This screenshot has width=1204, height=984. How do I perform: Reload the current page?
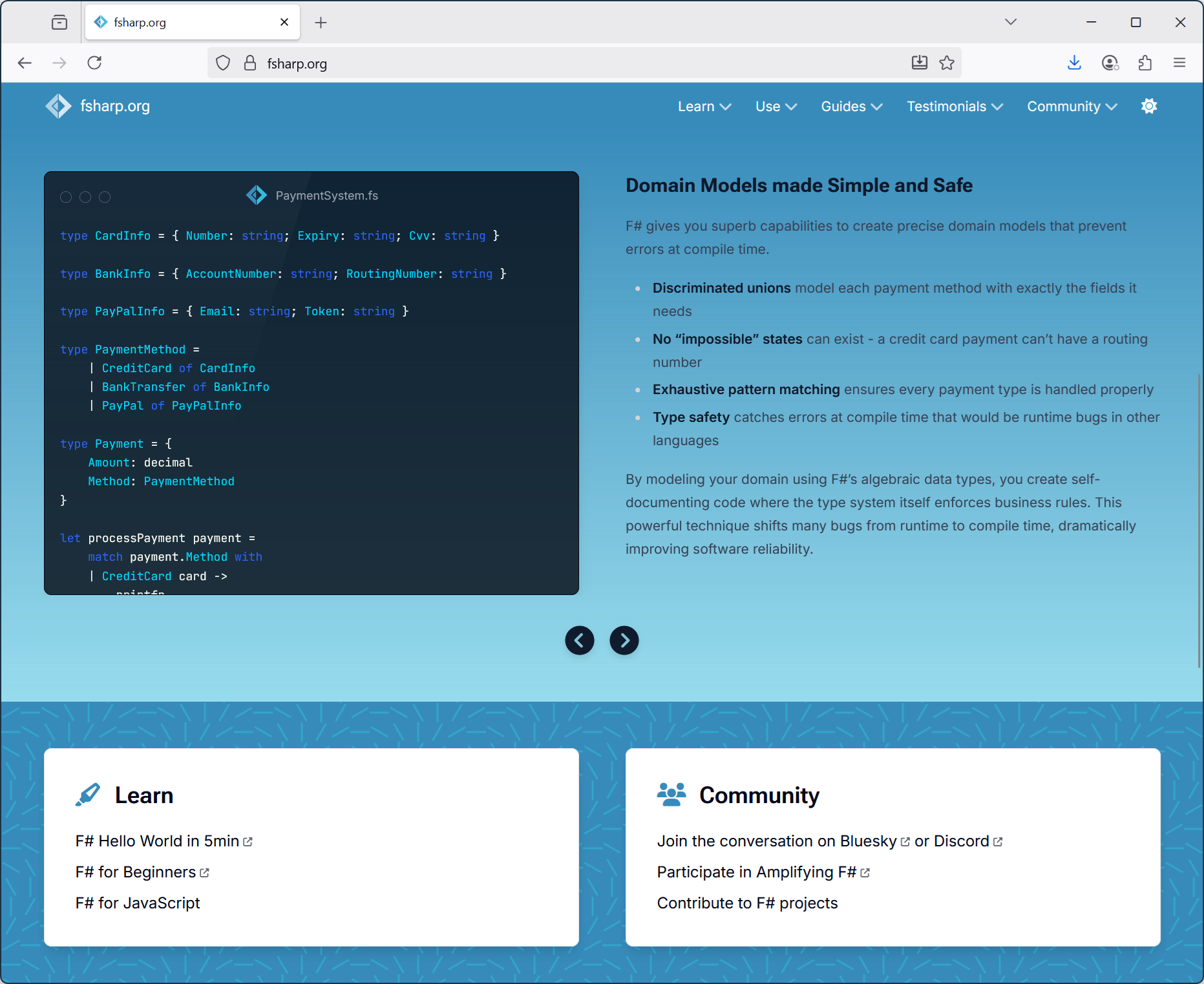pyautogui.click(x=94, y=63)
